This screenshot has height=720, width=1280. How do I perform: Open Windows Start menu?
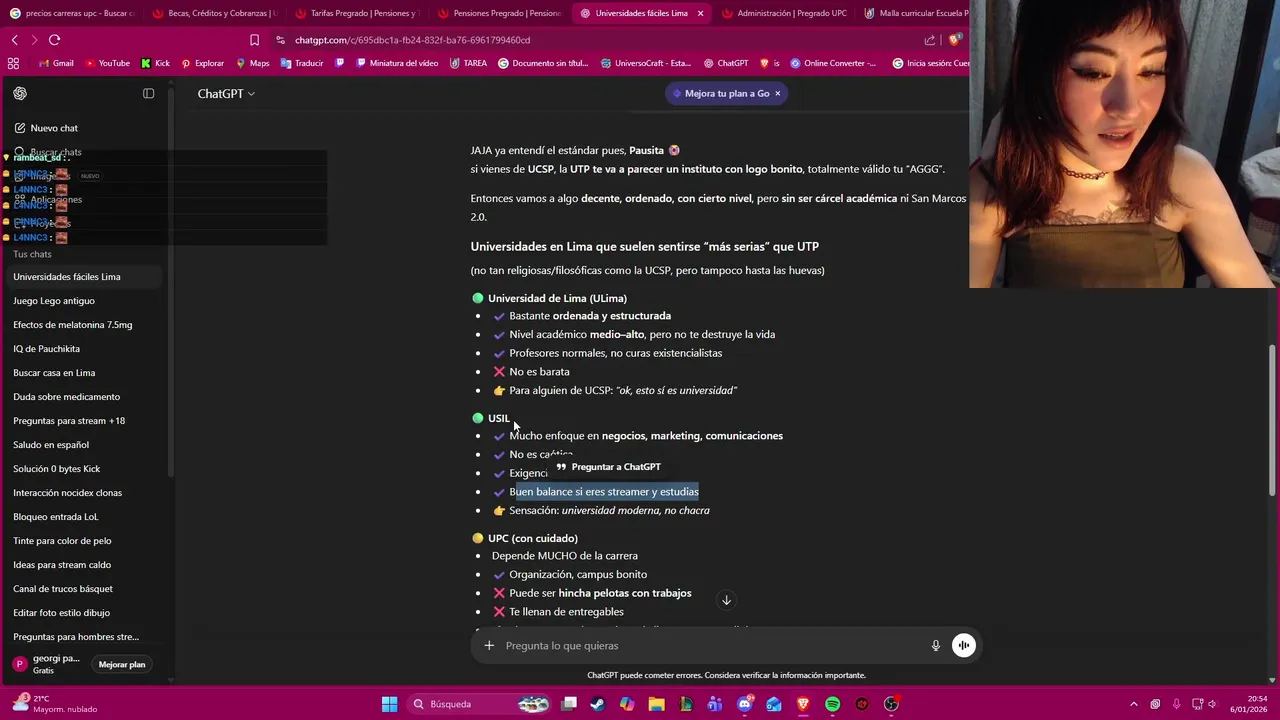(x=389, y=704)
